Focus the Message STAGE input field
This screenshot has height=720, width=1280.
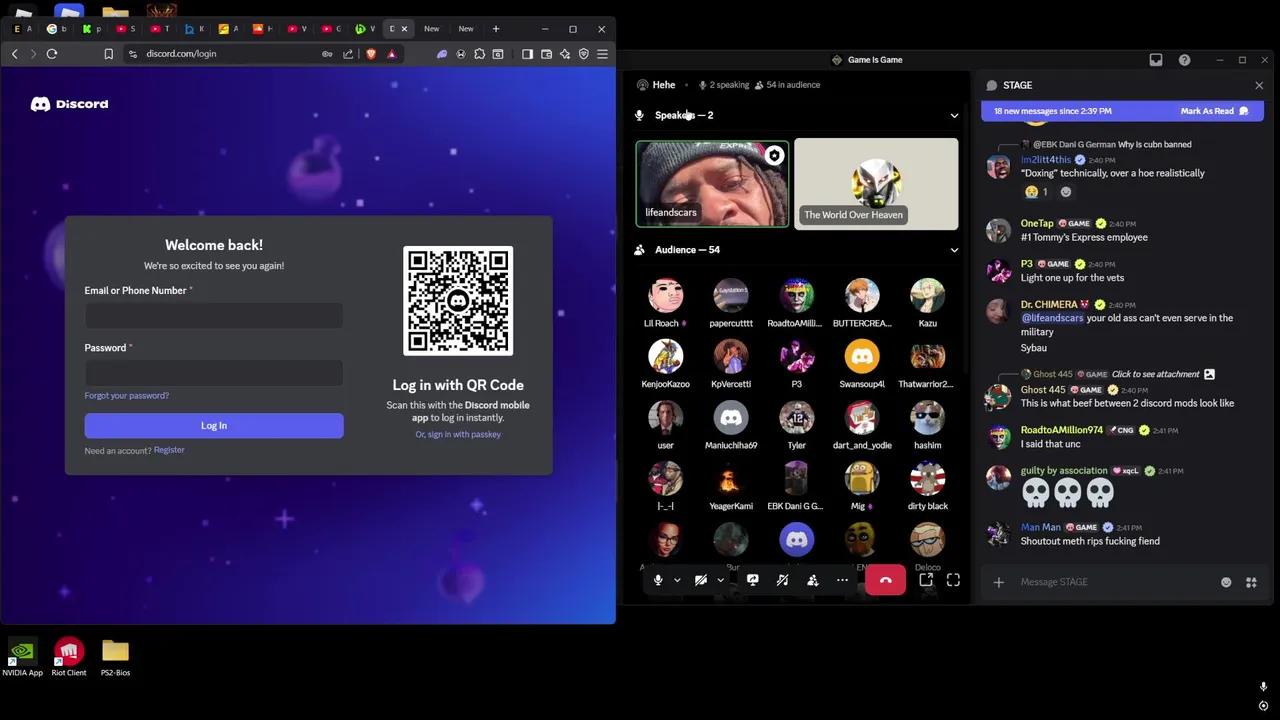click(1115, 582)
